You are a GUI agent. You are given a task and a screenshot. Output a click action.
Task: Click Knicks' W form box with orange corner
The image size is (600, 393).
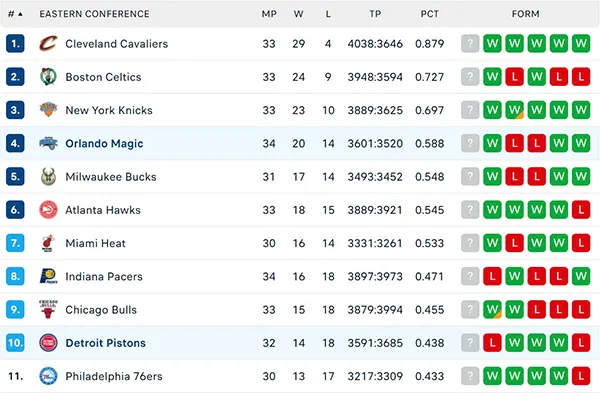(514, 110)
